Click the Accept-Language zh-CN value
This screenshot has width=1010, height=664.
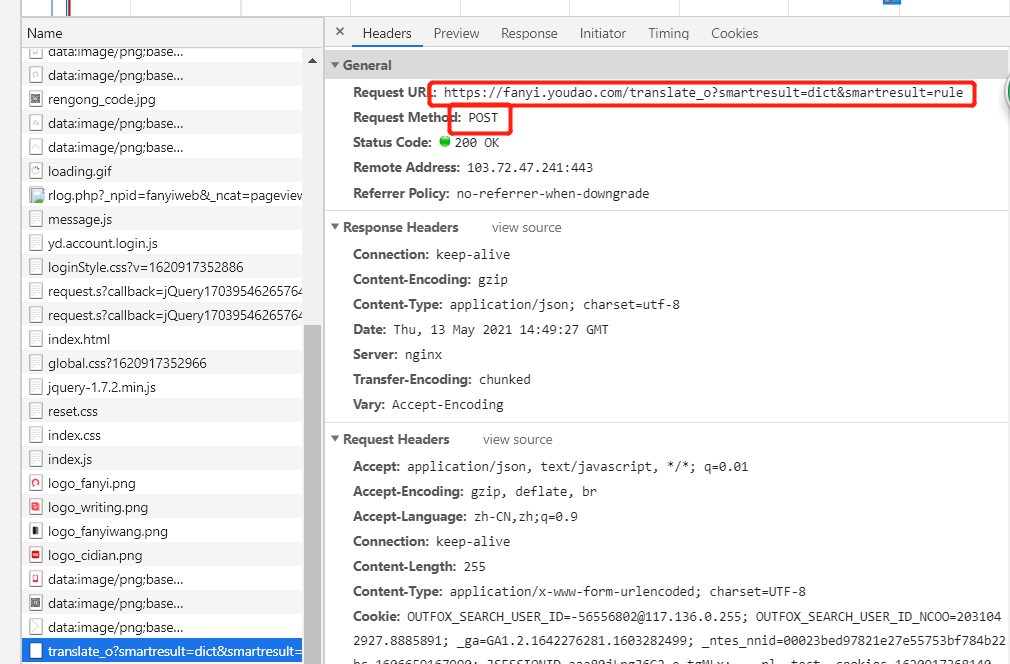(526, 517)
